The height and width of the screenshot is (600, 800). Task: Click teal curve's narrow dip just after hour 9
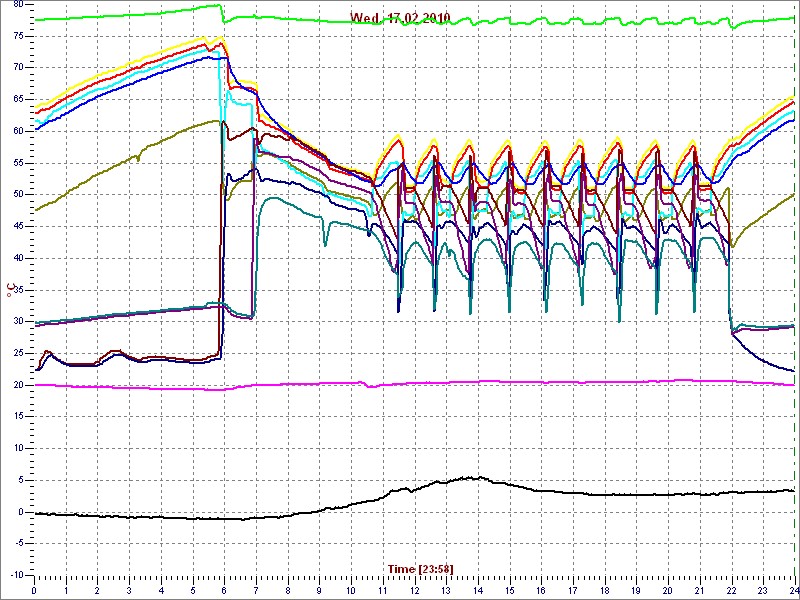tap(325, 244)
